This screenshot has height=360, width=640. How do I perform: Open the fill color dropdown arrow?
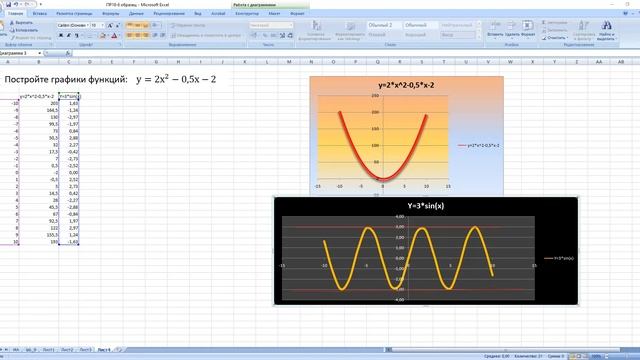pyautogui.click(x=108, y=36)
